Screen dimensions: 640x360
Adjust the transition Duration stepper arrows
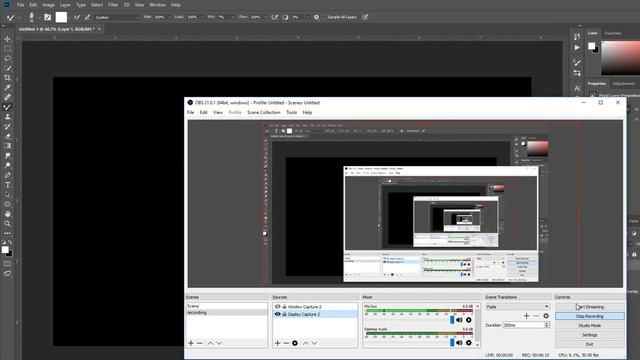[x=547, y=325]
